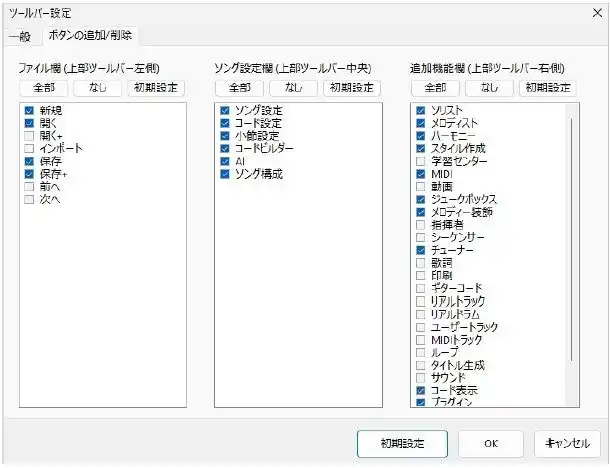Uncheck the 新規 checkbox
Viewport: 610px width, 468px height.
[29, 110]
